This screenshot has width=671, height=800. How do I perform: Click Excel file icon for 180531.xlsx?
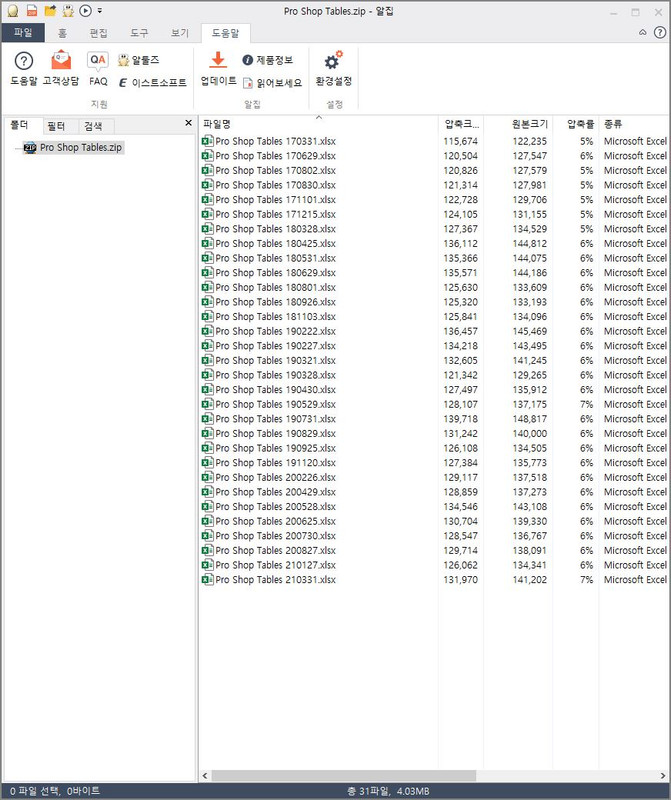(x=207, y=258)
